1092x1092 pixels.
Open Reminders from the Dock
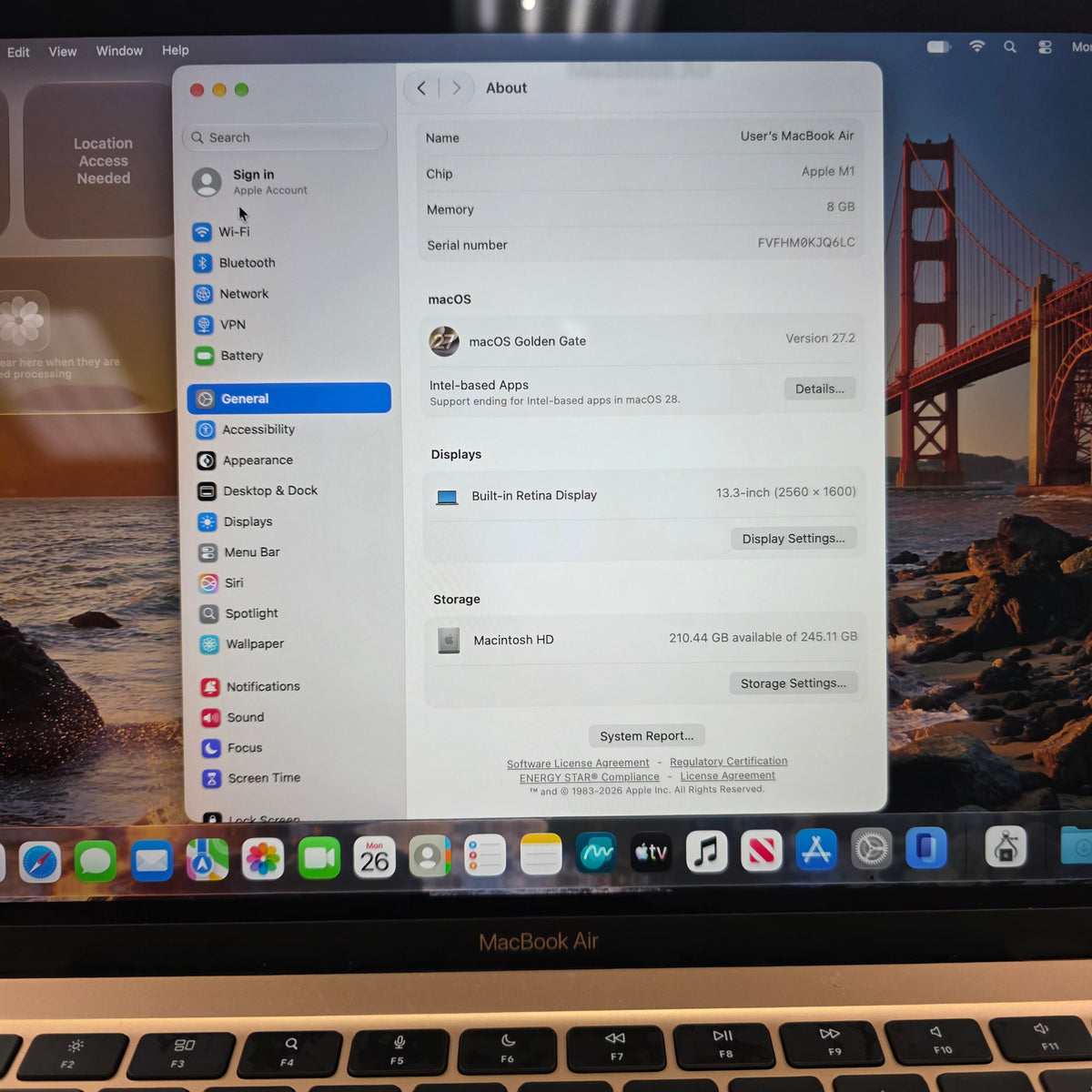[485, 855]
